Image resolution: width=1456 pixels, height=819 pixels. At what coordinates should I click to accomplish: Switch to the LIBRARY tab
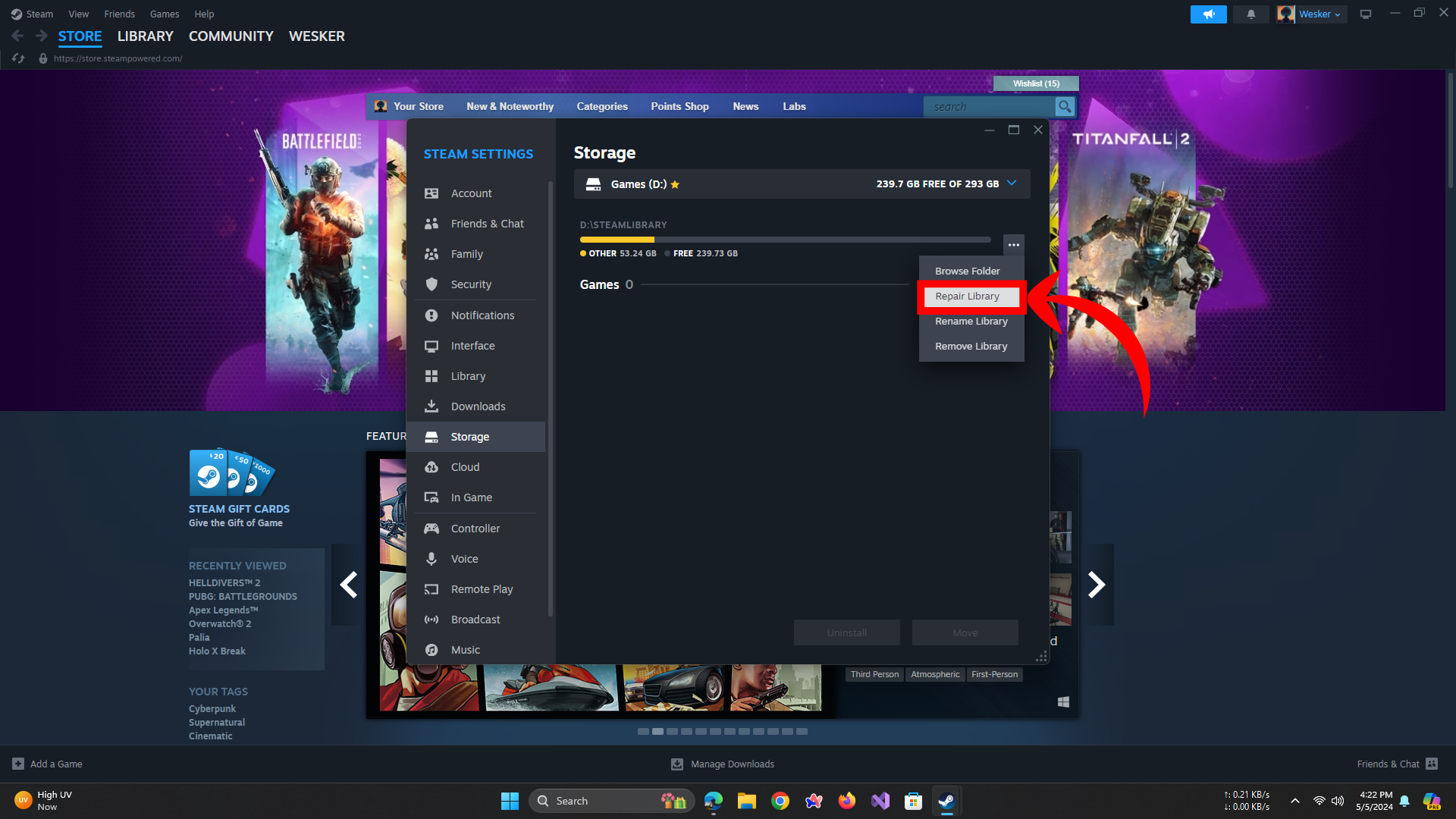[x=145, y=36]
